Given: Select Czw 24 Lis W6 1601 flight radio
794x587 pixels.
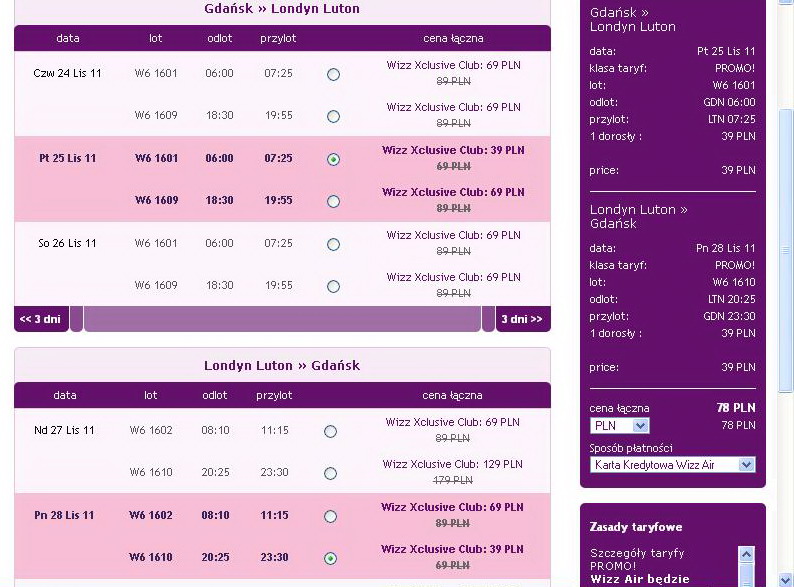Looking at the screenshot, I should (333, 74).
